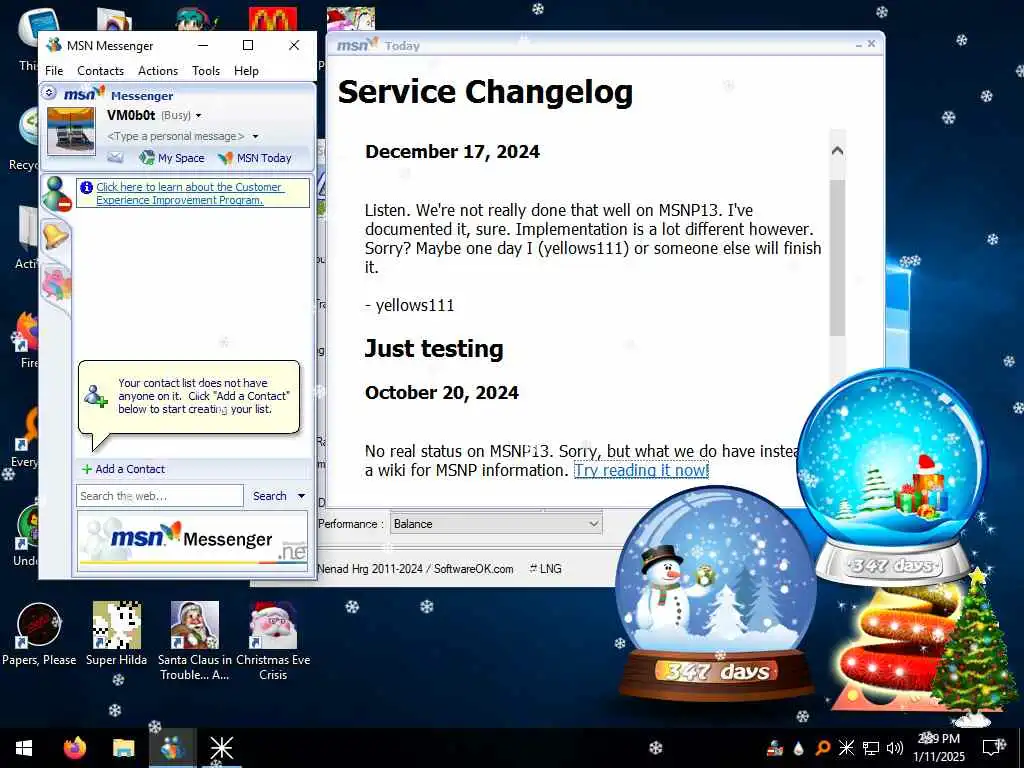Viewport: 1024px width, 768px height.
Task: Click the Christmas tree desktop widget
Action: click(x=972, y=647)
